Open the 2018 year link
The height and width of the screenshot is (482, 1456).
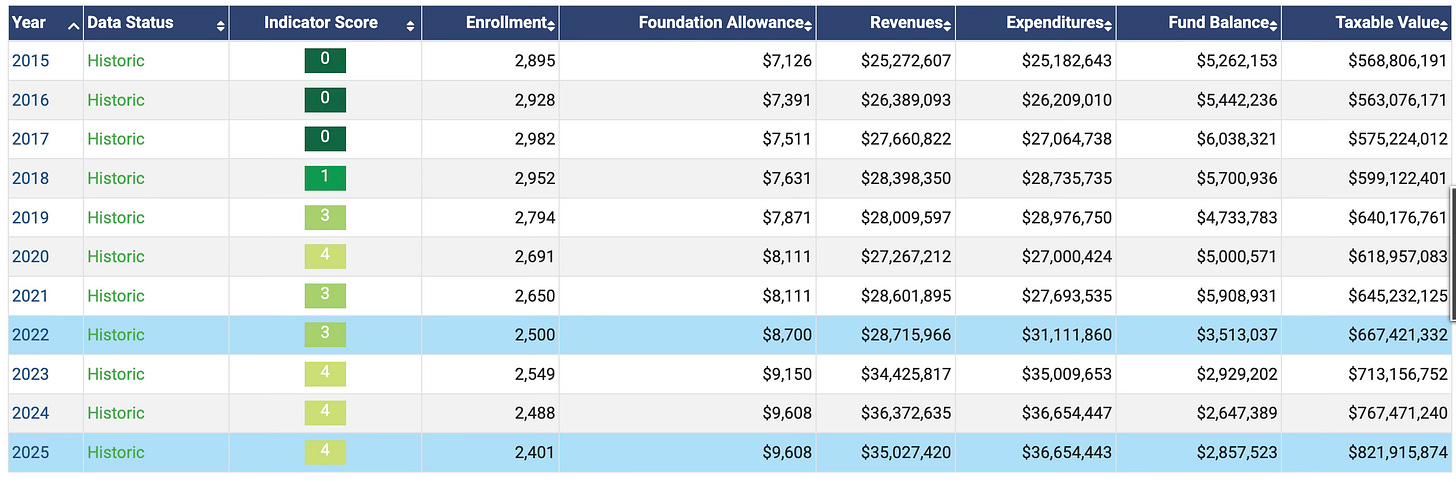coord(30,178)
